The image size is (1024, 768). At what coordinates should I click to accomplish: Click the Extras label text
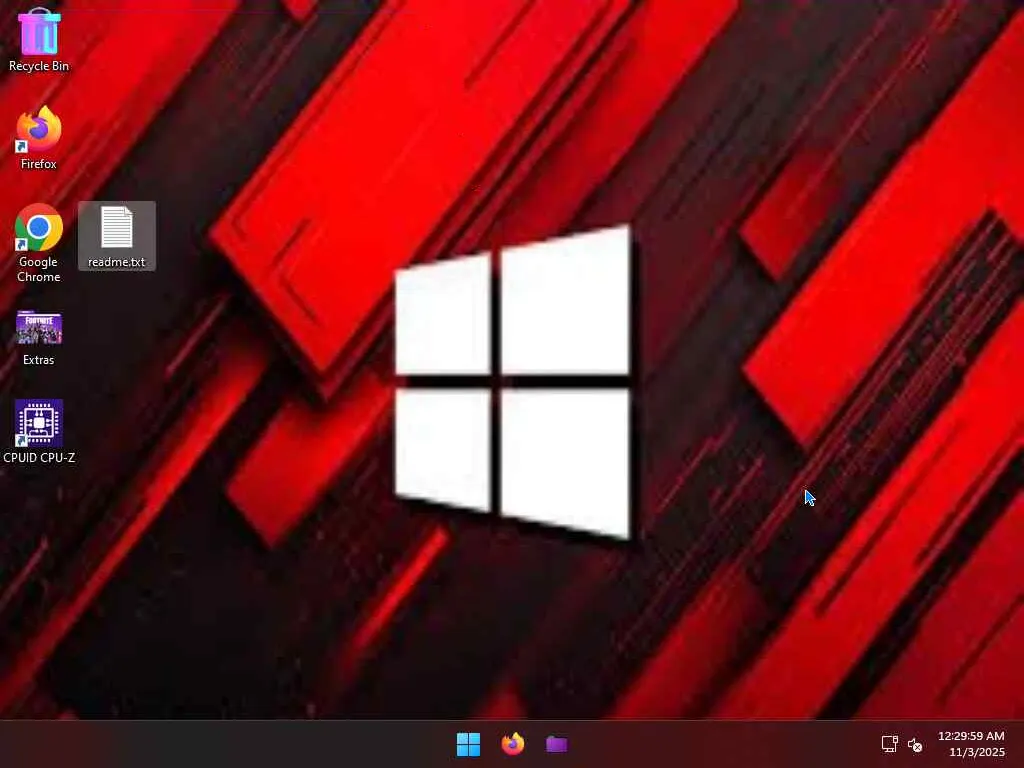[x=39, y=360]
